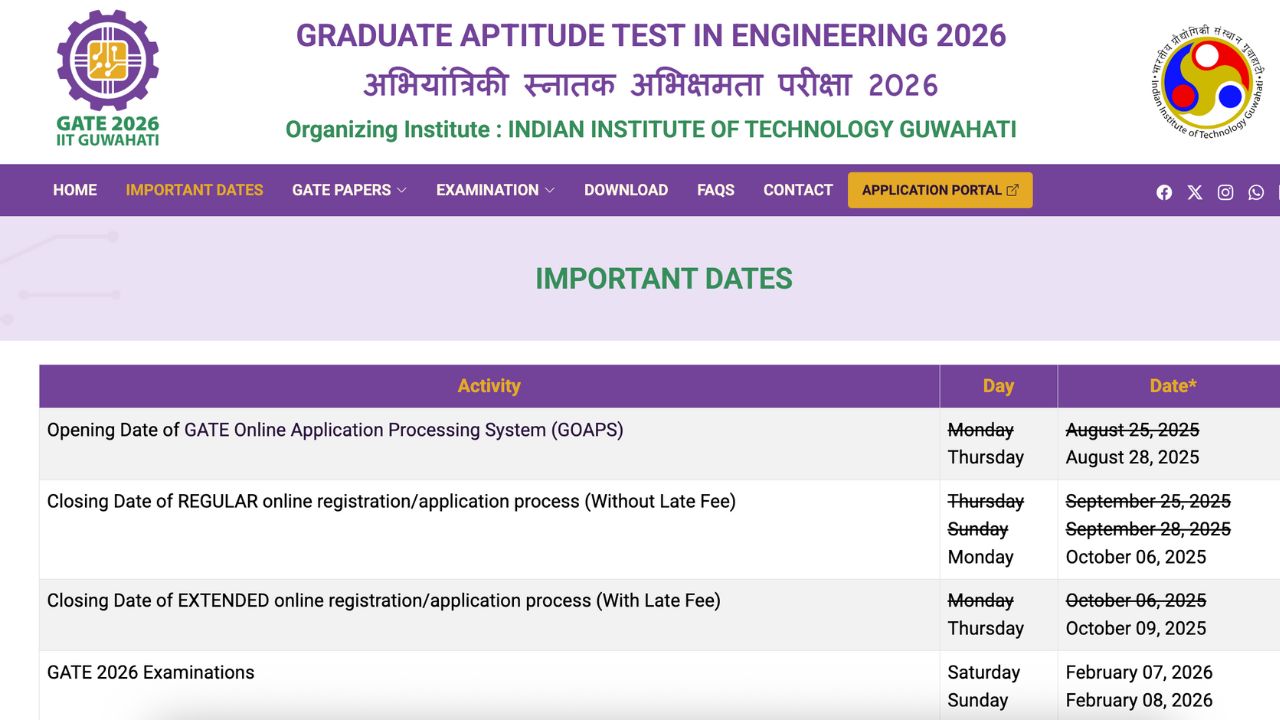Screen dimensions: 1280x720
Task: Click the X (Twitter) social icon
Action: [x=1194, y=192]
